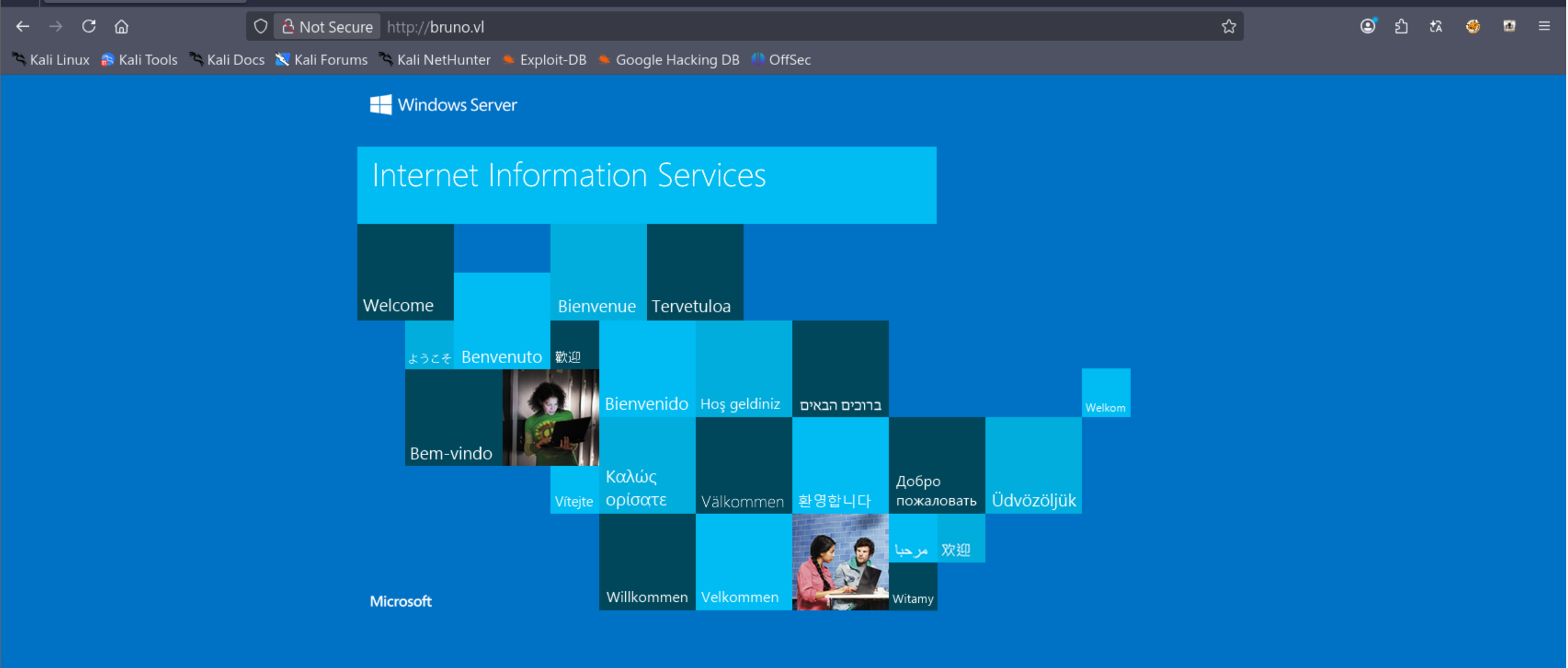This screenshot has height=668, width=1568.
Task: Bookmark this page with the star
Action: (x=1228, y=26)
